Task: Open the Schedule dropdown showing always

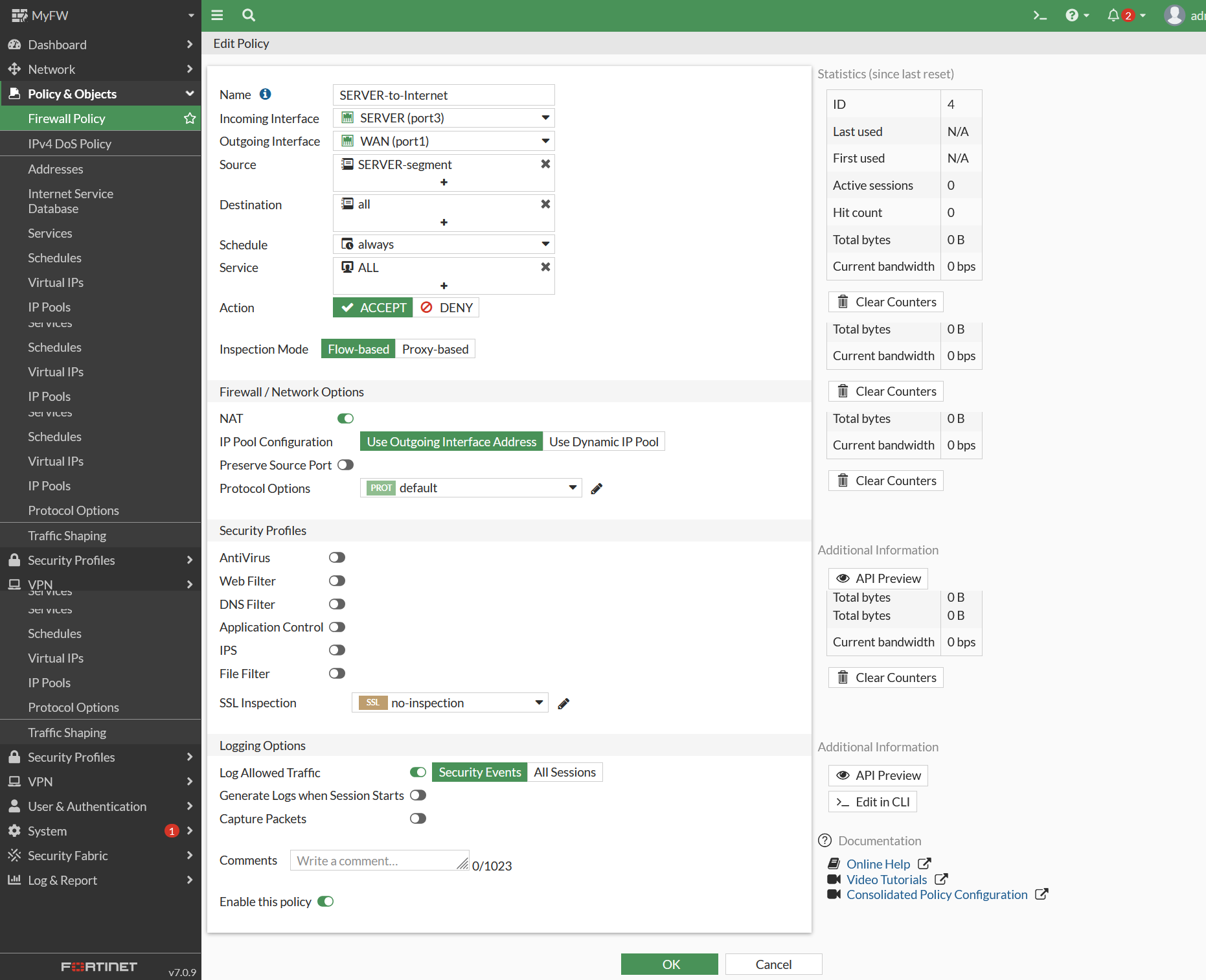Action: [444, 245]
